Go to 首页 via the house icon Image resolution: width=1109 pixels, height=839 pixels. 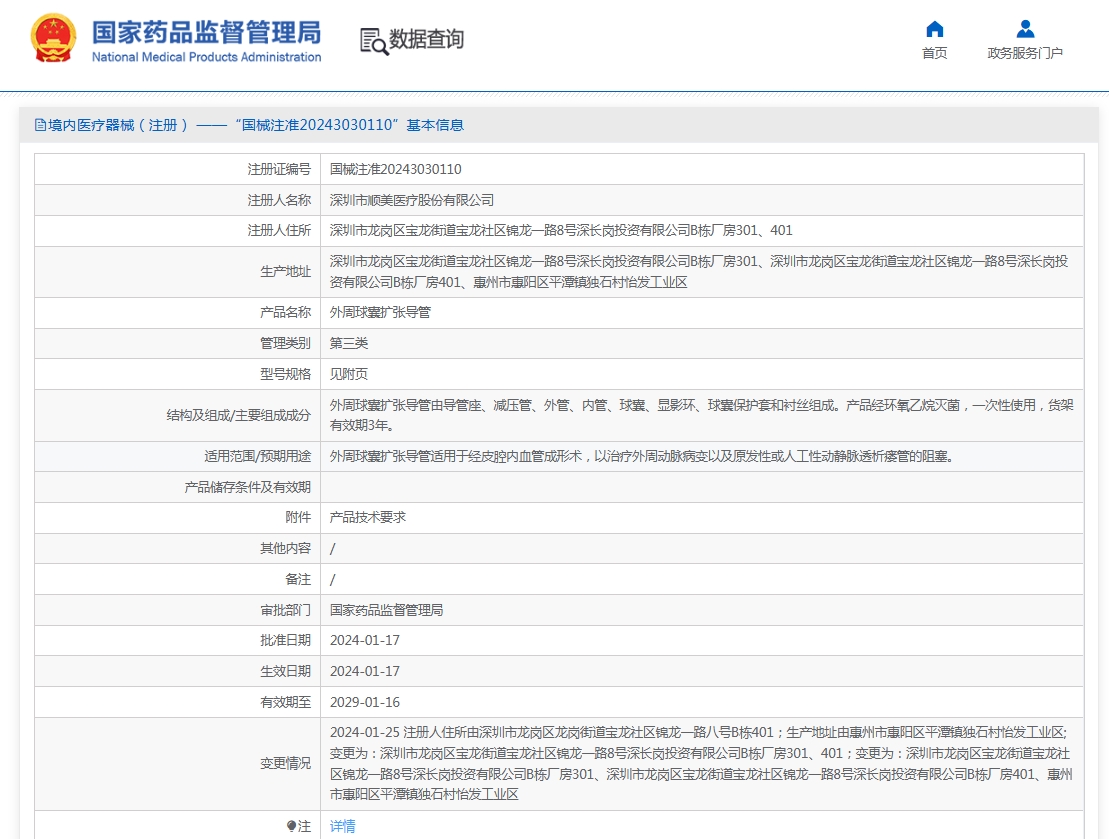pos(934,29)
